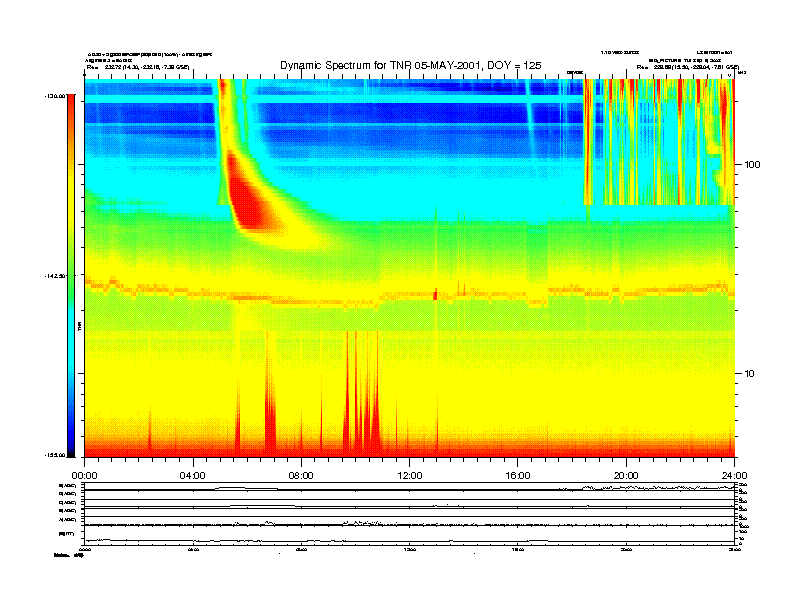Click the "08:00" time axis label
The image size is (792, 612).
click(x=301, y=476)
